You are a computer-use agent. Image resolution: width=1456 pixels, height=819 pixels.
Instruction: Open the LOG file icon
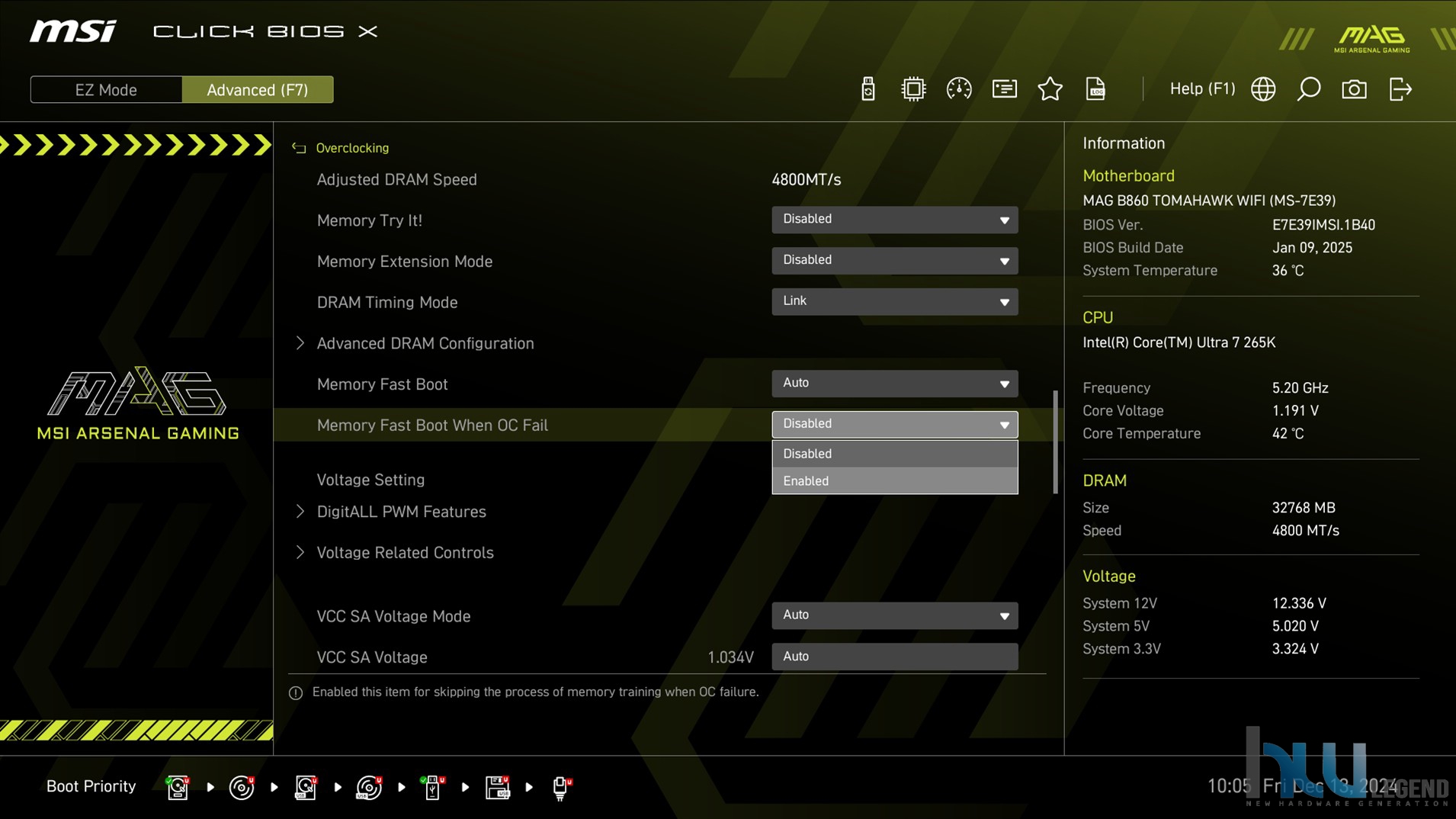[1095, 89]
